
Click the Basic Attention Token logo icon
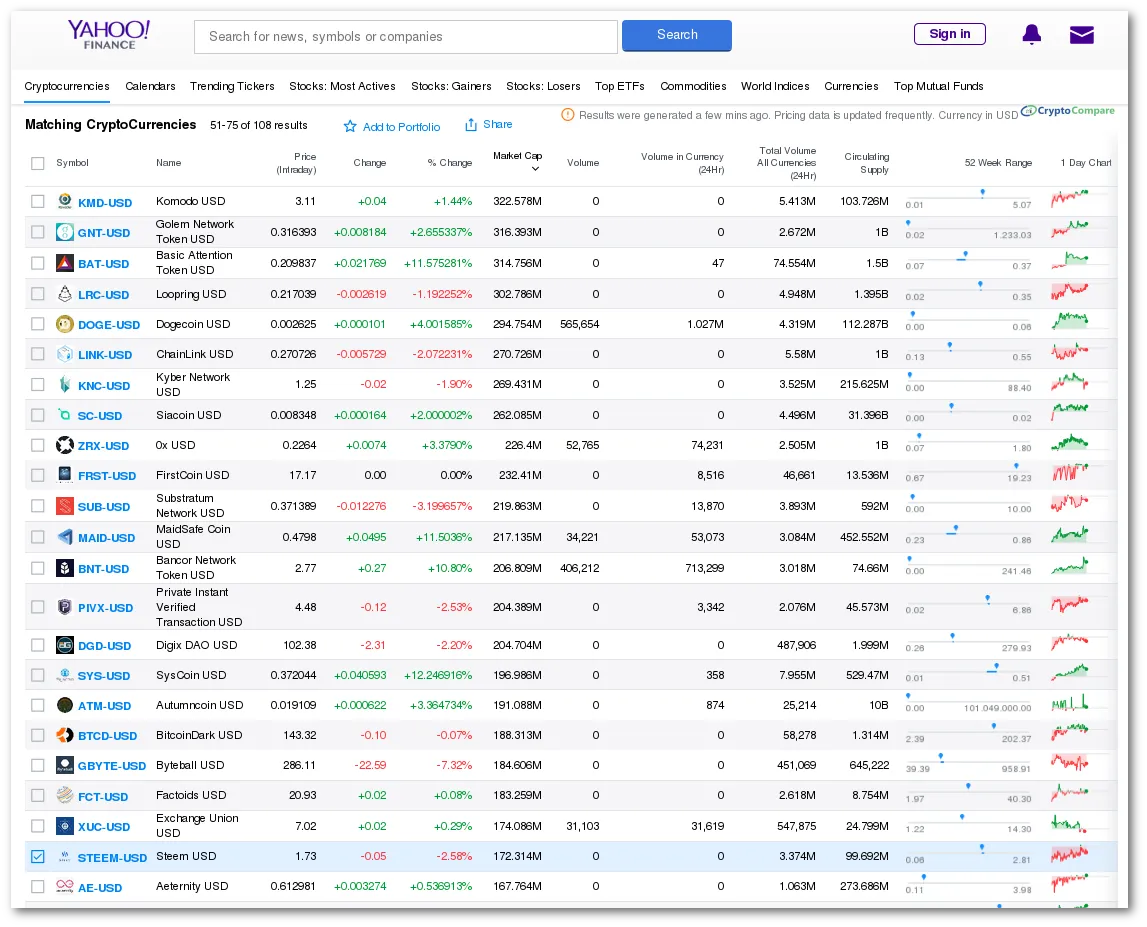click(x=65, y=263)
